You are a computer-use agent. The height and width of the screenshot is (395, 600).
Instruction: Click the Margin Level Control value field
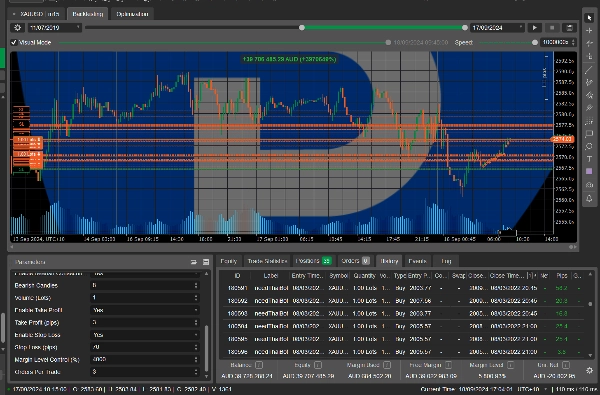click(141, 359)
